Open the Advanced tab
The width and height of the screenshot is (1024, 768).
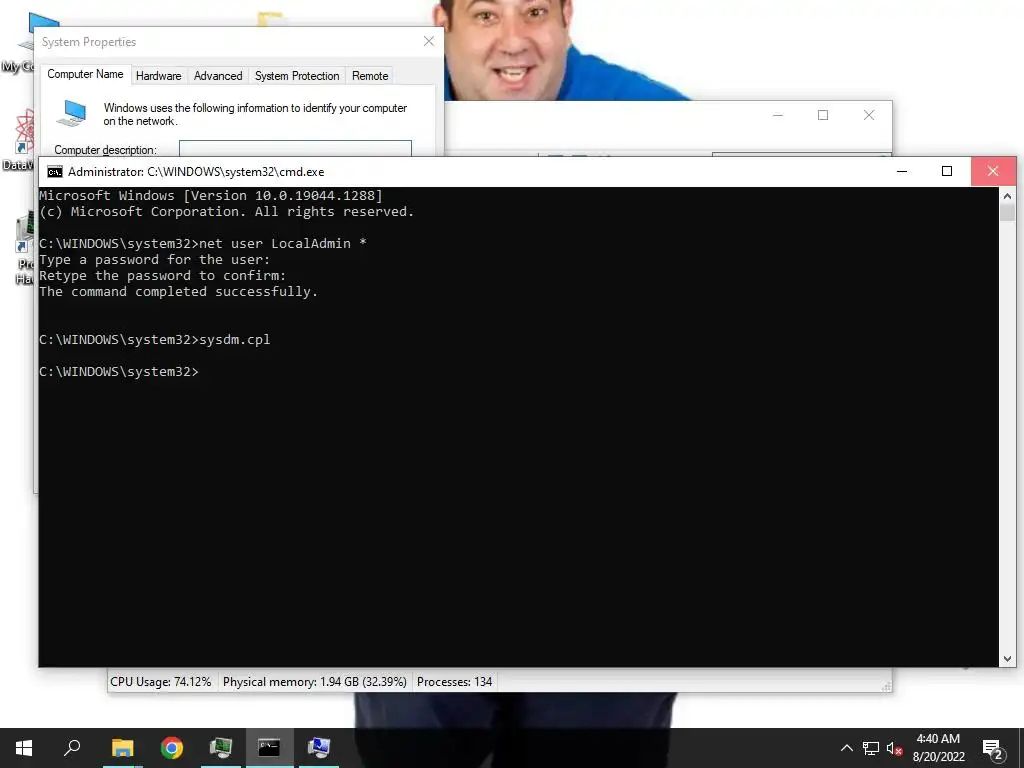(x=218, y=76)
